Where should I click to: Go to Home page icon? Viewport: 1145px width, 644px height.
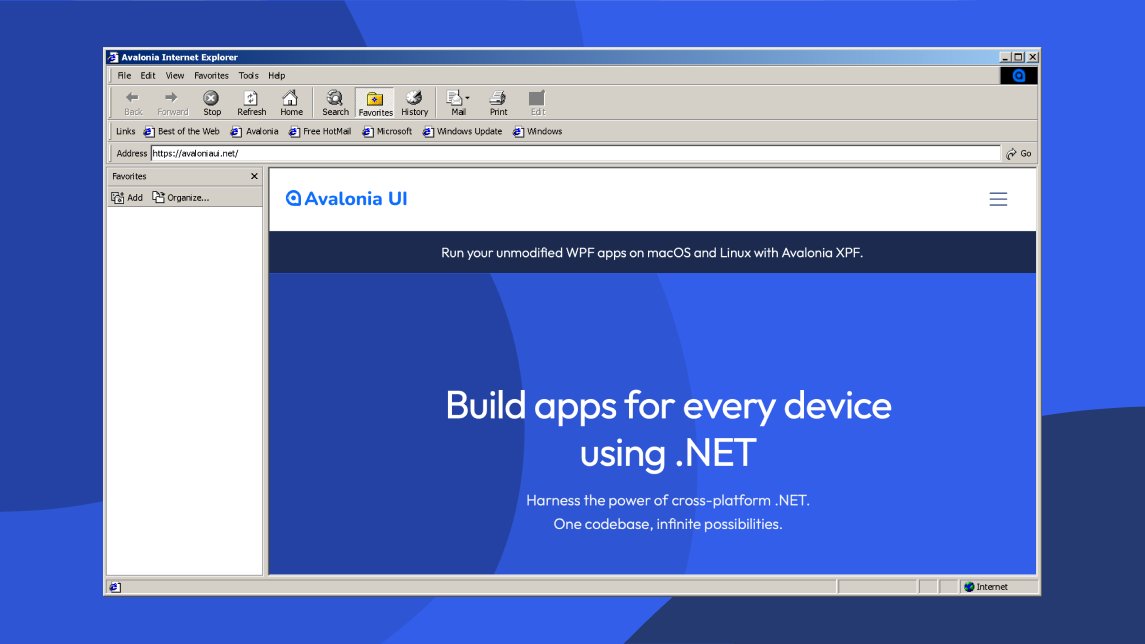[x=291, y=103]
